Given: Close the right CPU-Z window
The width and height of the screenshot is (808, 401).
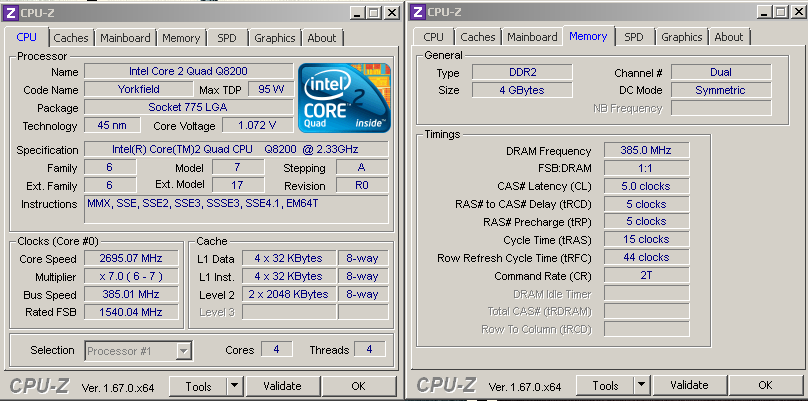Looking at the screenshot, I should tap(798, 12).
